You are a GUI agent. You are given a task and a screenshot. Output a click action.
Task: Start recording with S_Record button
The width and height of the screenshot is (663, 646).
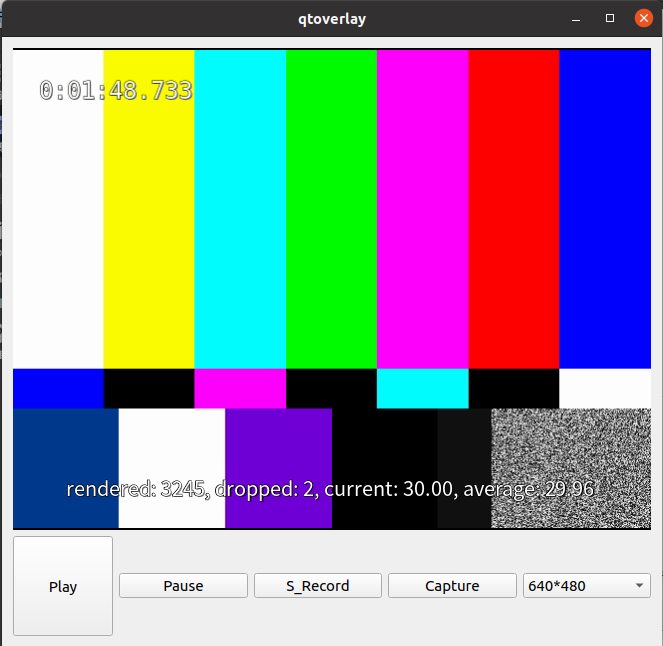coord(318,586)
